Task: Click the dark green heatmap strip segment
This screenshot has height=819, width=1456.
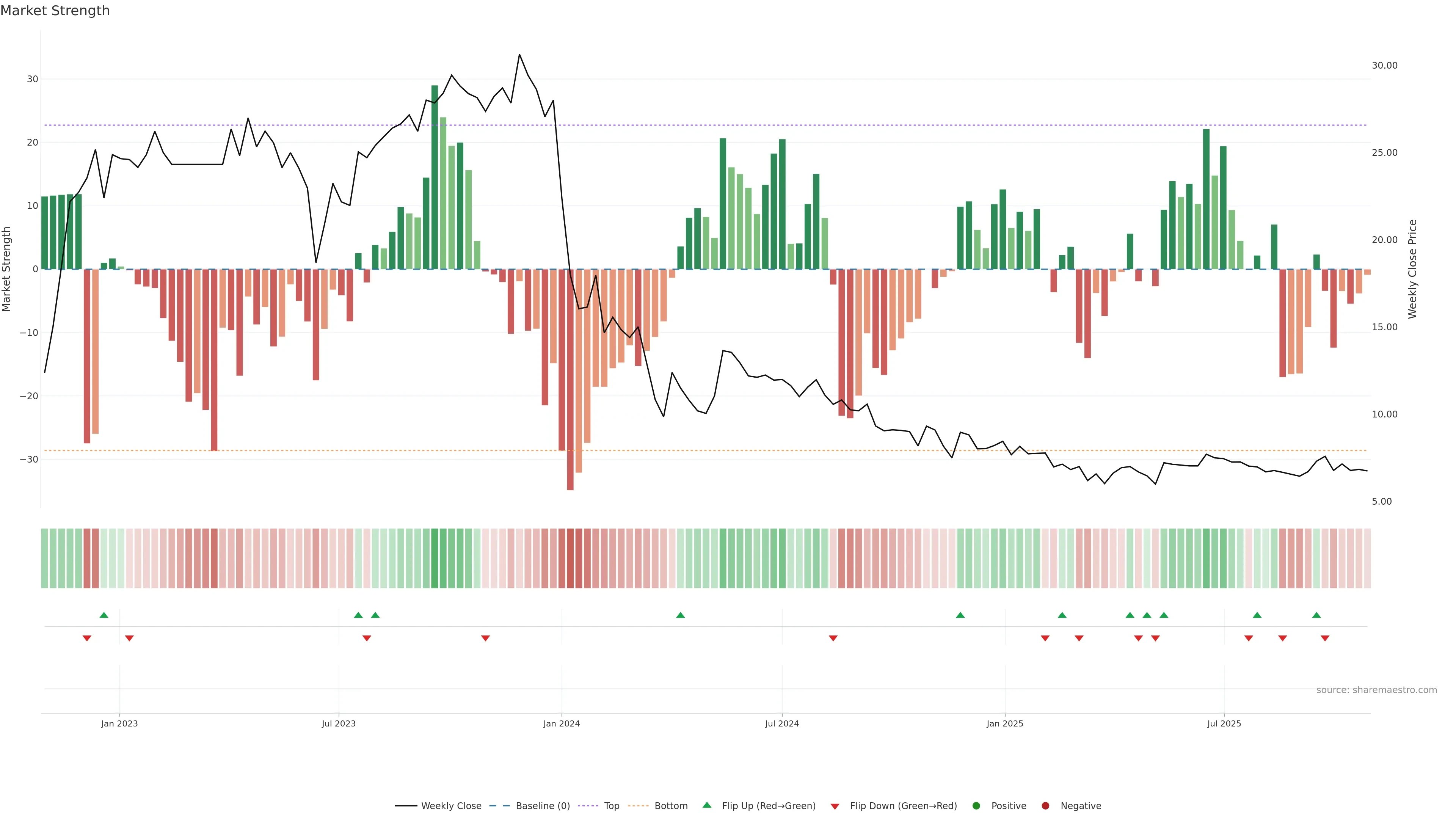Action: (435, 559)
